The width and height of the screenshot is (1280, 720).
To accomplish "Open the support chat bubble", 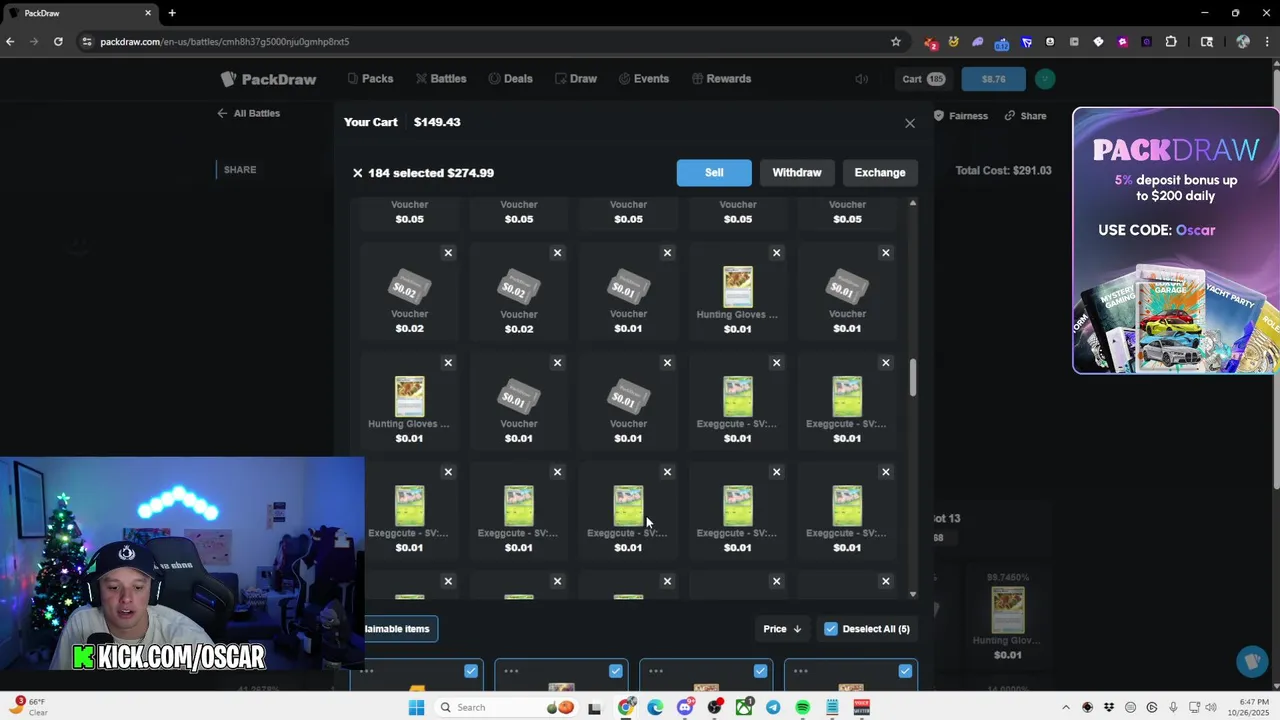I will click(x=1252, y=661).
